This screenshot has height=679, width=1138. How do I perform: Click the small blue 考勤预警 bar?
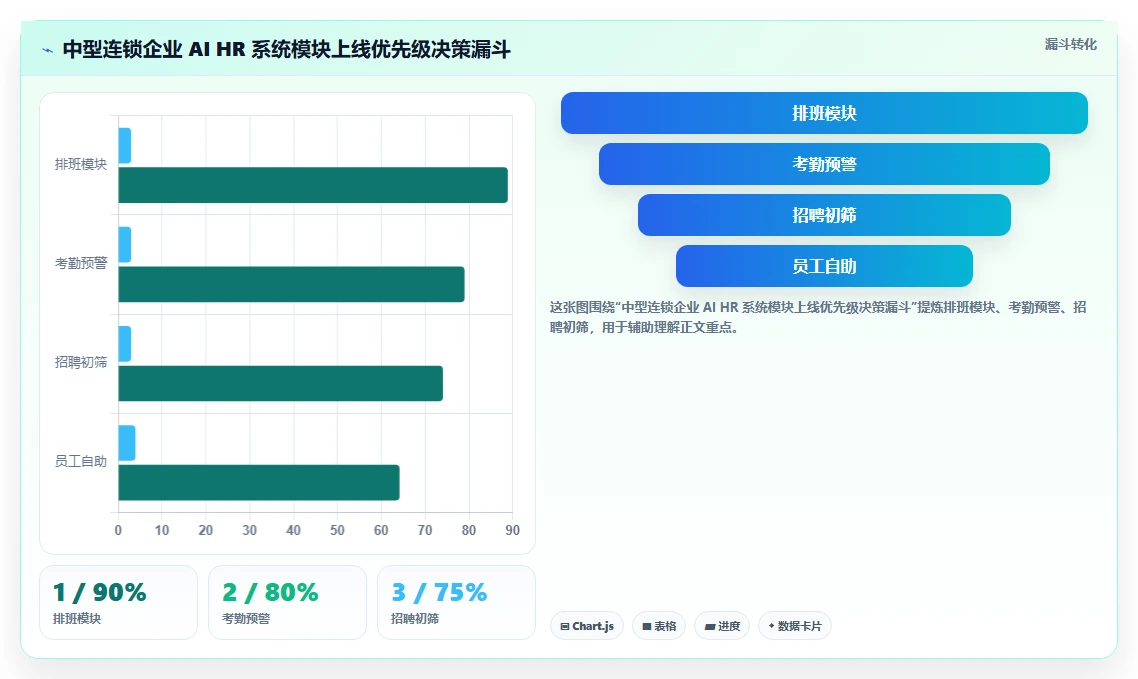pos(125,244)
